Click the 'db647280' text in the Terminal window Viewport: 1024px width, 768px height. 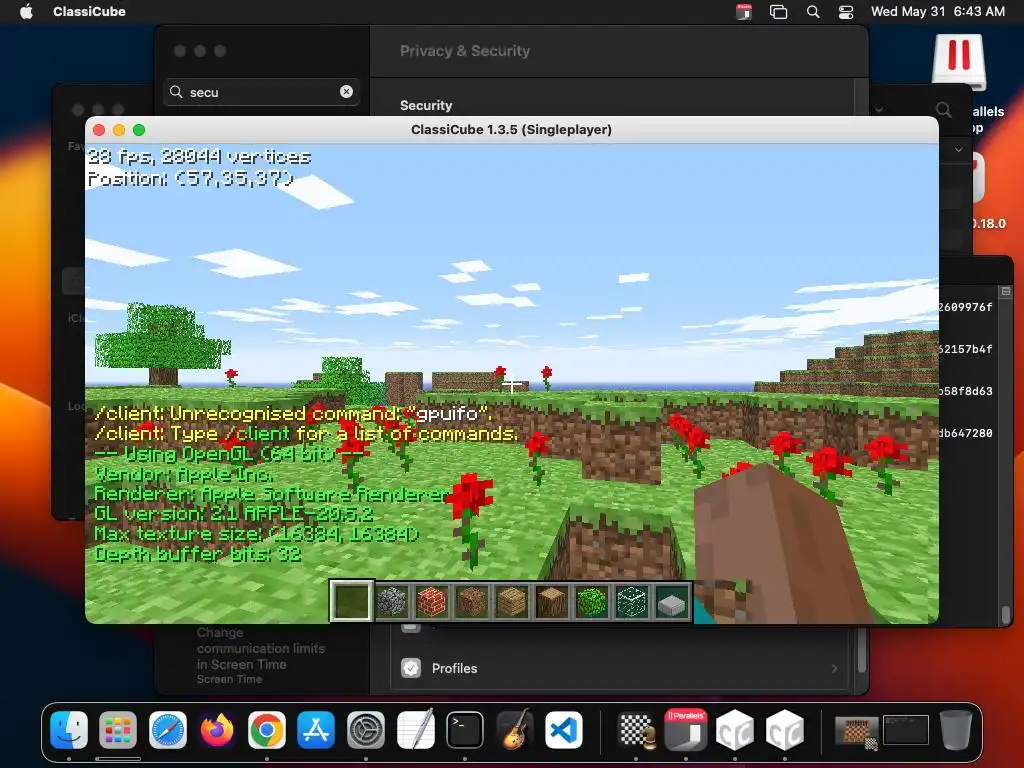coord(965,433)
